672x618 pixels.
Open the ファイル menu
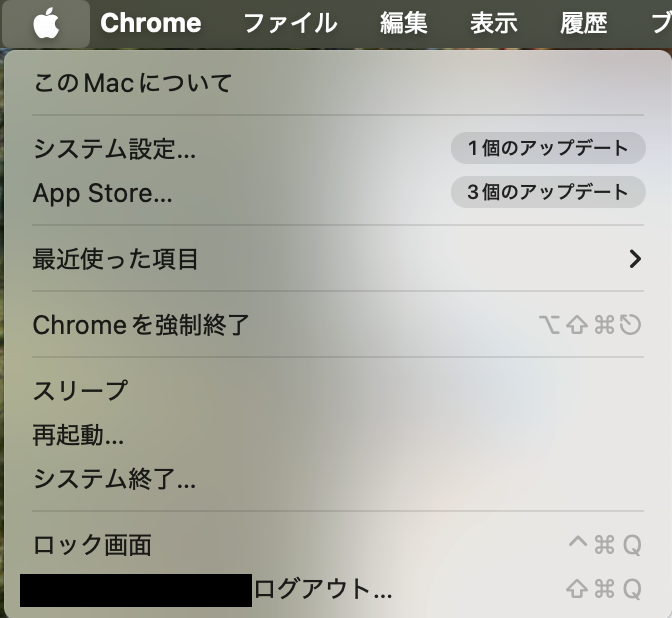290,23
